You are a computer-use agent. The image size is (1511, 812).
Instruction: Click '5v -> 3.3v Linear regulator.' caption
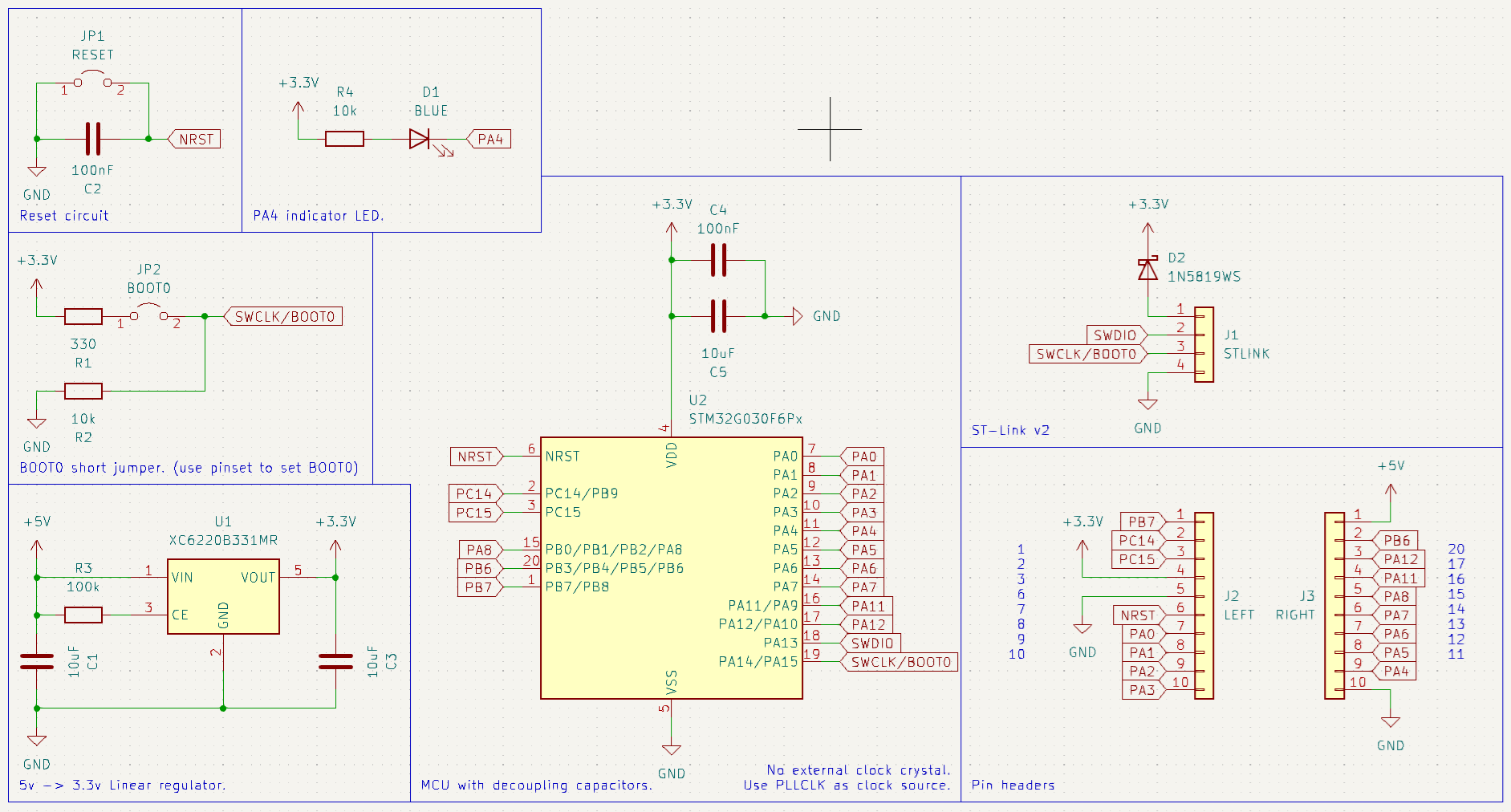(x=123, y=785)
